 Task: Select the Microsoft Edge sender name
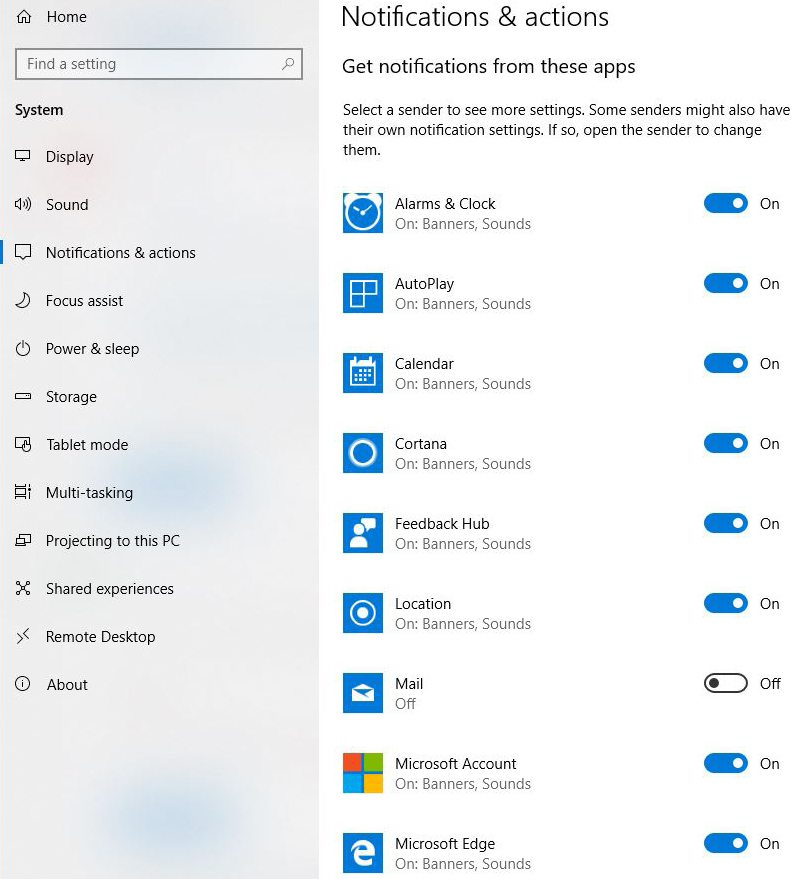pos(445,844)
